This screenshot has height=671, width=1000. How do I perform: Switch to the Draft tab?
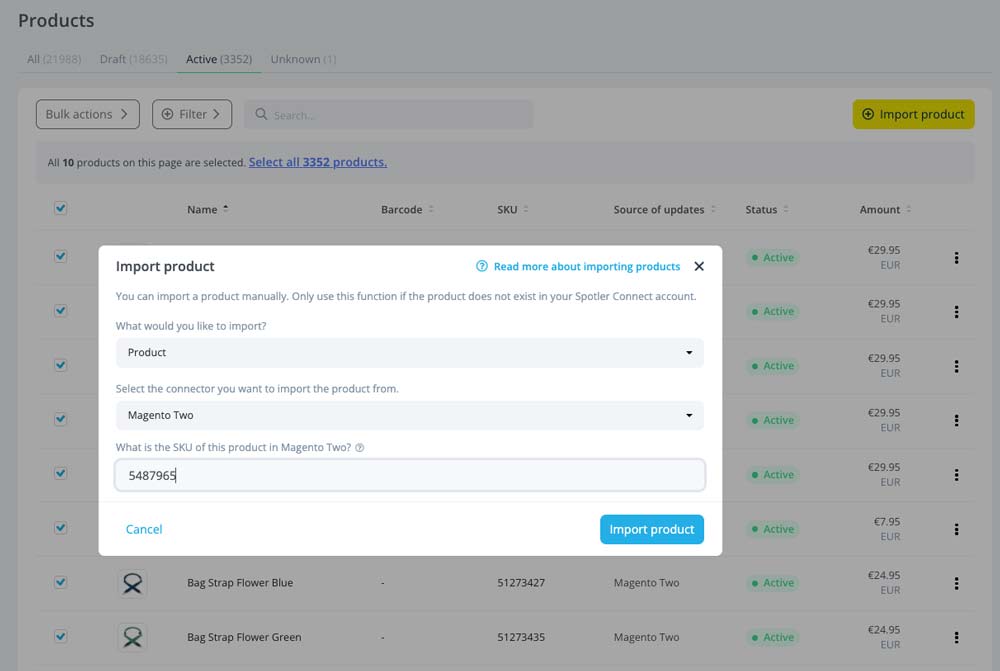pyautogui.click(x=133, y=59)
